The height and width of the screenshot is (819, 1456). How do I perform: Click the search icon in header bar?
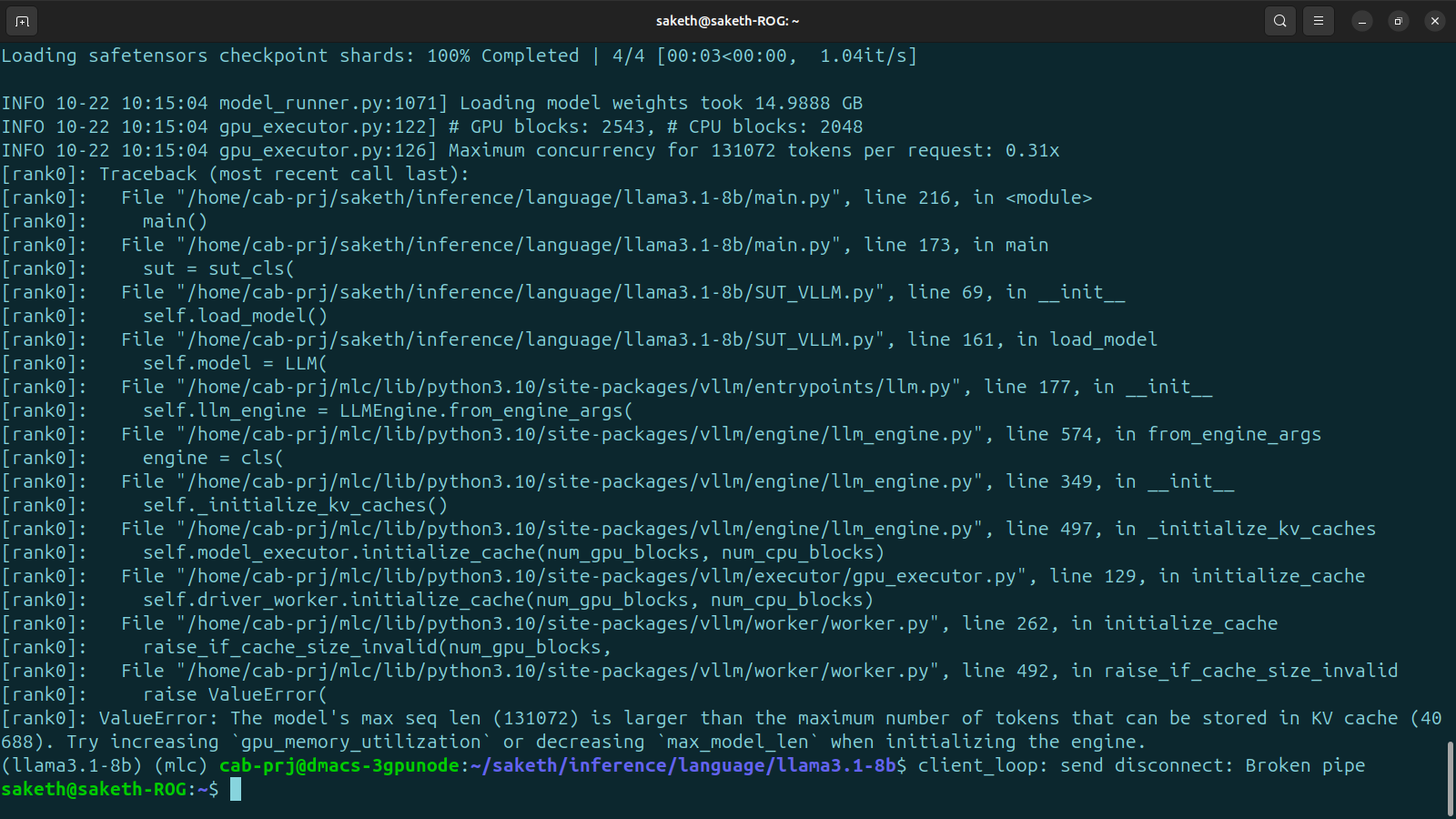pyautogui.click(x=1279, y=21)
